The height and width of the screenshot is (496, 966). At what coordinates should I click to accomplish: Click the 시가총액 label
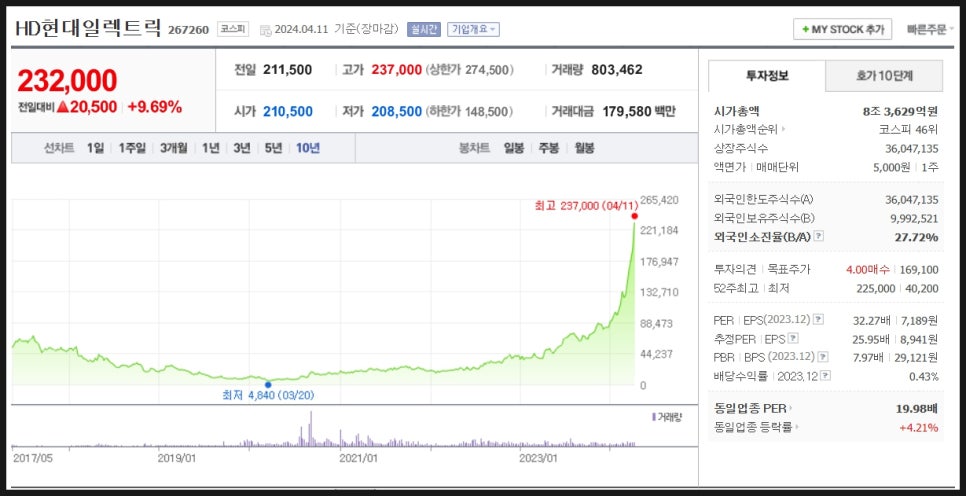[x=736, y=111]
